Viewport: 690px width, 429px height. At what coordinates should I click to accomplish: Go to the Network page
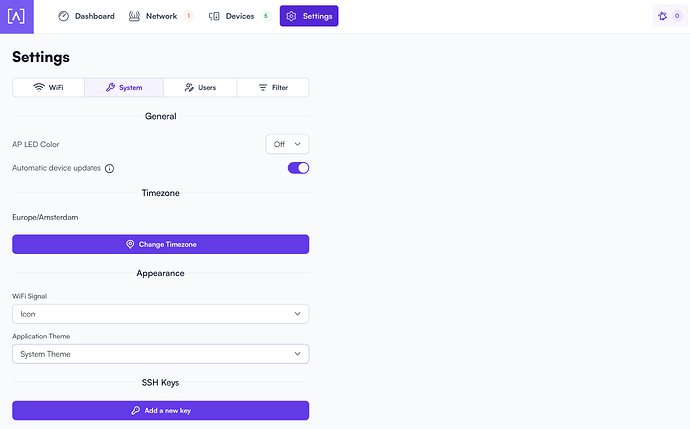(161, 16)
